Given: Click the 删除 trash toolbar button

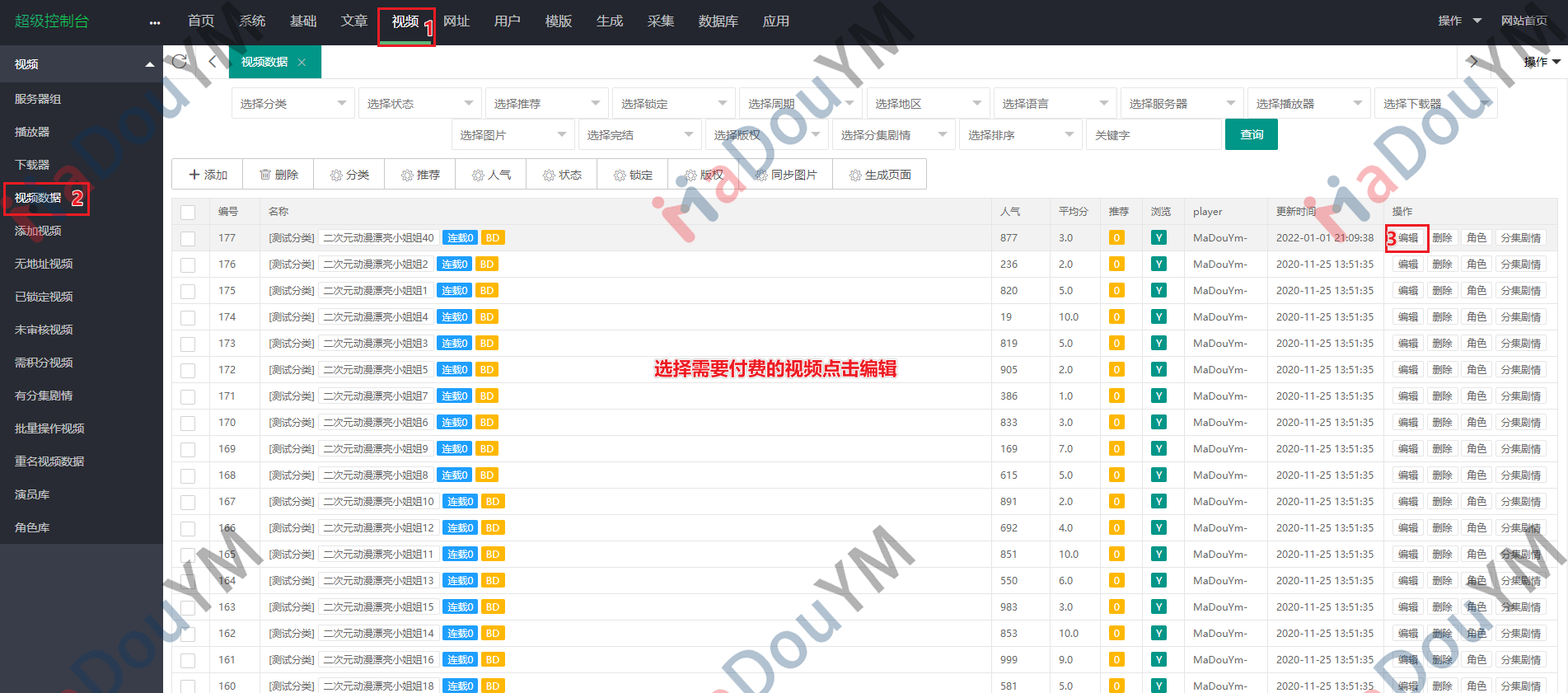Looking at the screenshot, I should [278, 175].
